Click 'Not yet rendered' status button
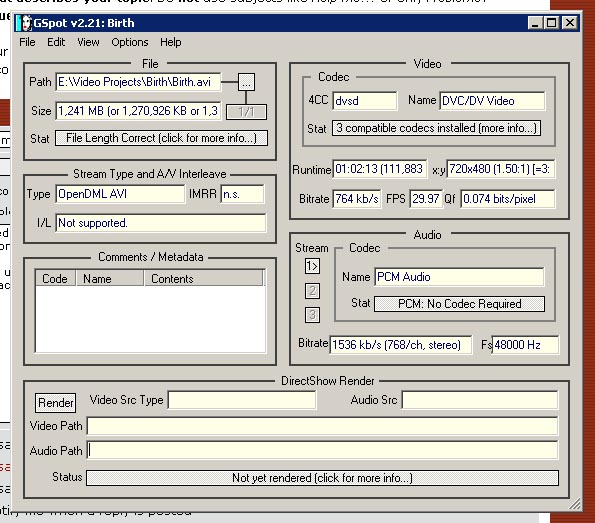Viewport: 595px width, 523px height. pos(322,478)
